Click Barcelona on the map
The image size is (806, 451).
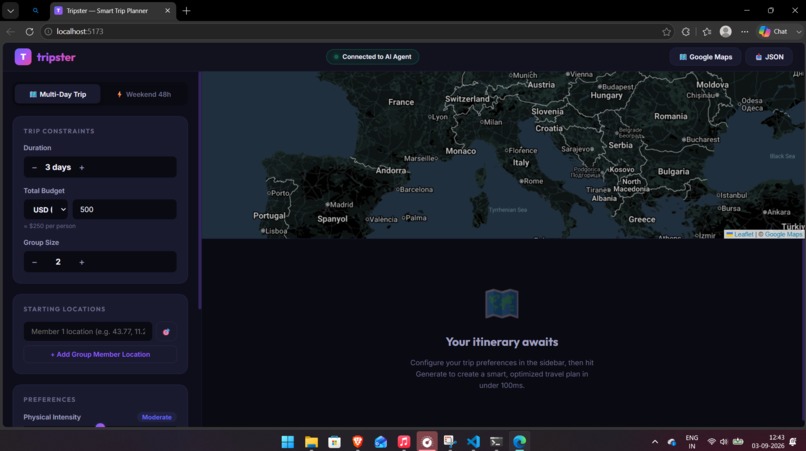414,189
